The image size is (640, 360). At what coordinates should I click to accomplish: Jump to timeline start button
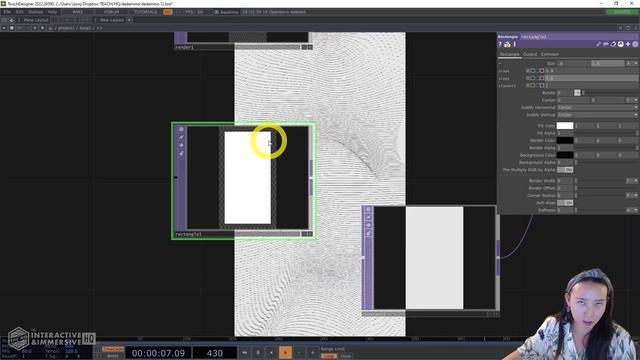244,353
